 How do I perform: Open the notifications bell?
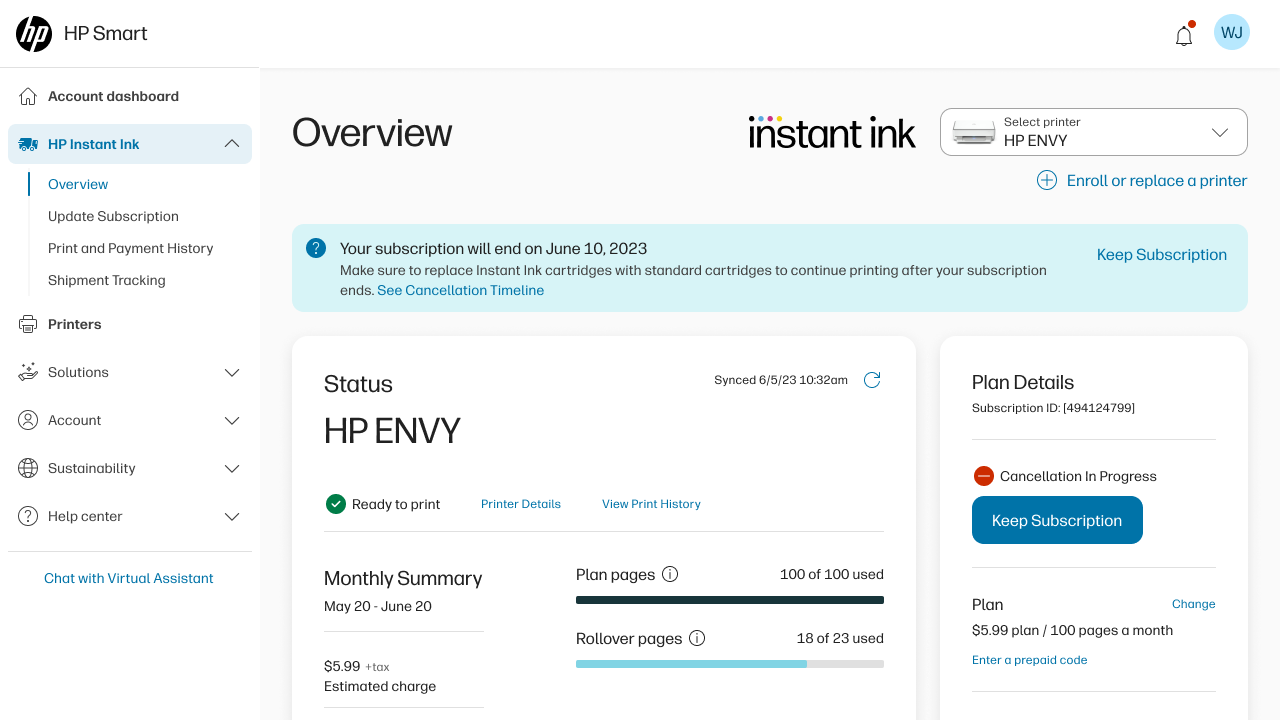(1184, 35)
